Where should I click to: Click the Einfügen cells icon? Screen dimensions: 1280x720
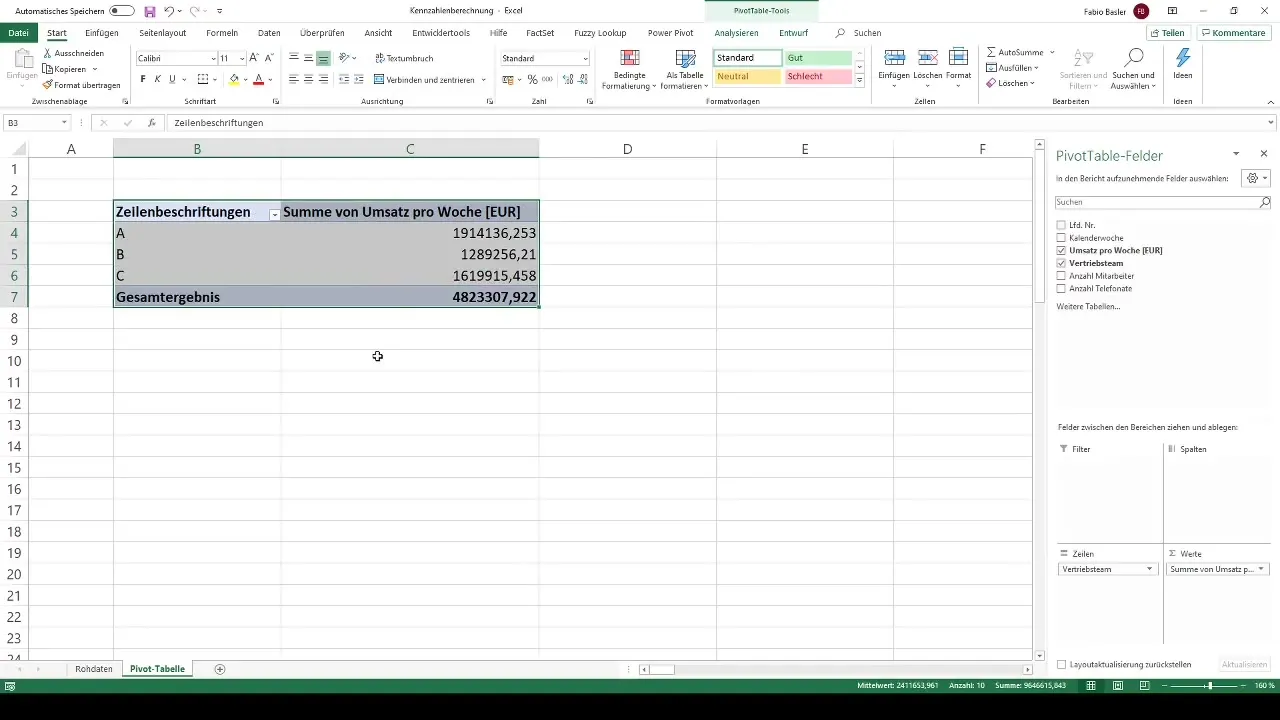(x=895, y=58)
